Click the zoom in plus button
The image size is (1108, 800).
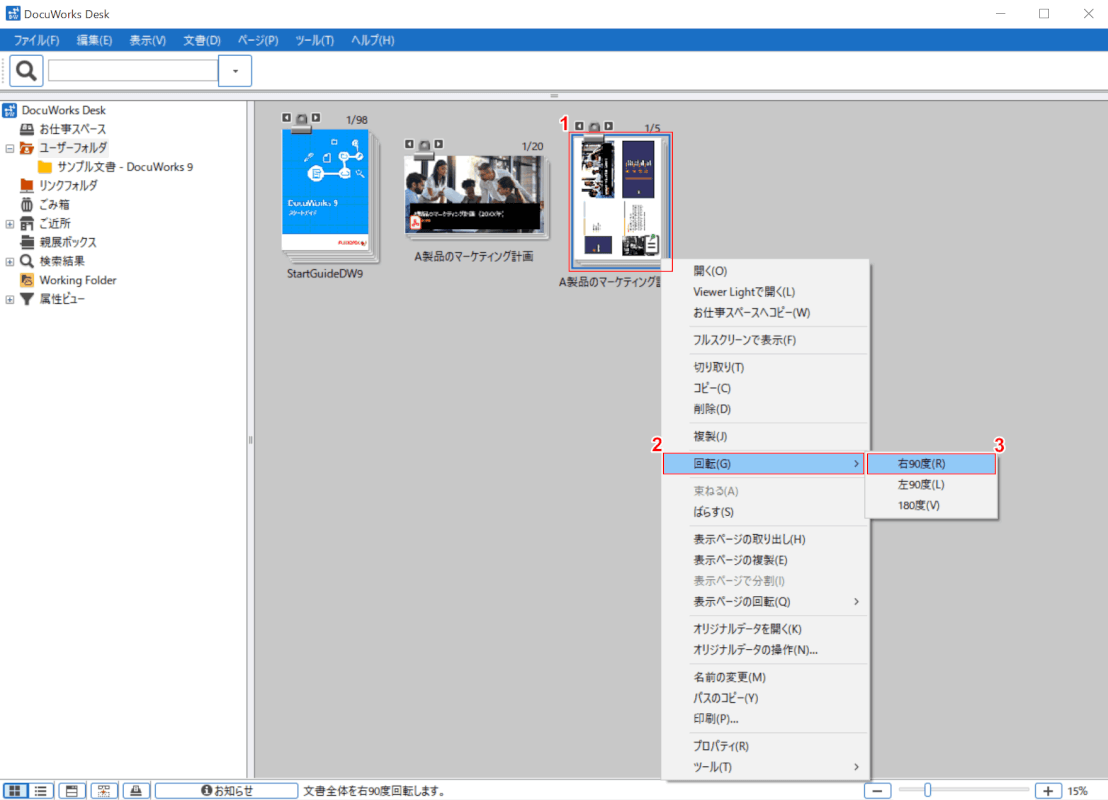(1048, 790)
